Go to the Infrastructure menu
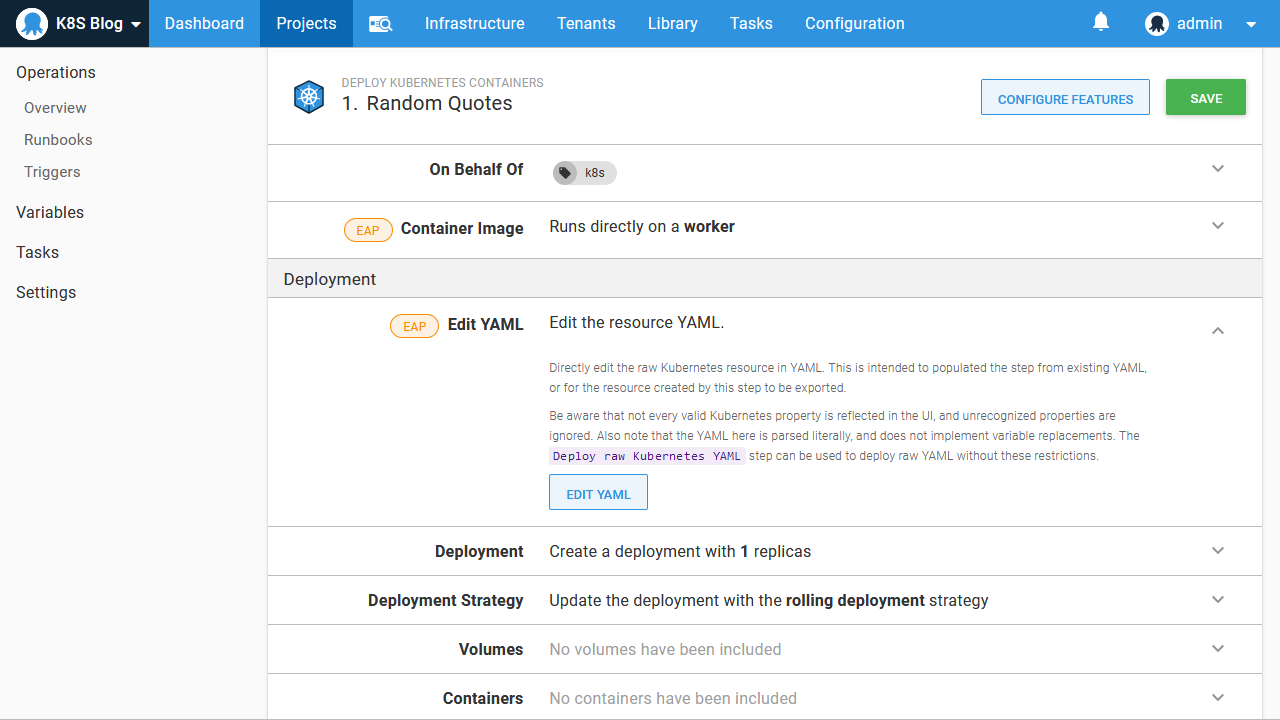The width and height of the screenshot is (1280, 720). (x=474, y=24)
